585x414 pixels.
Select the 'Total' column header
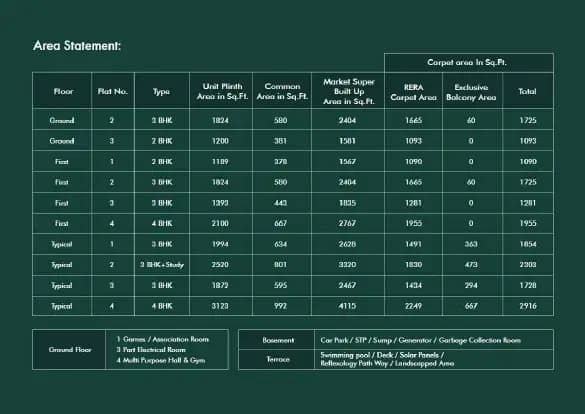point(527,91)
